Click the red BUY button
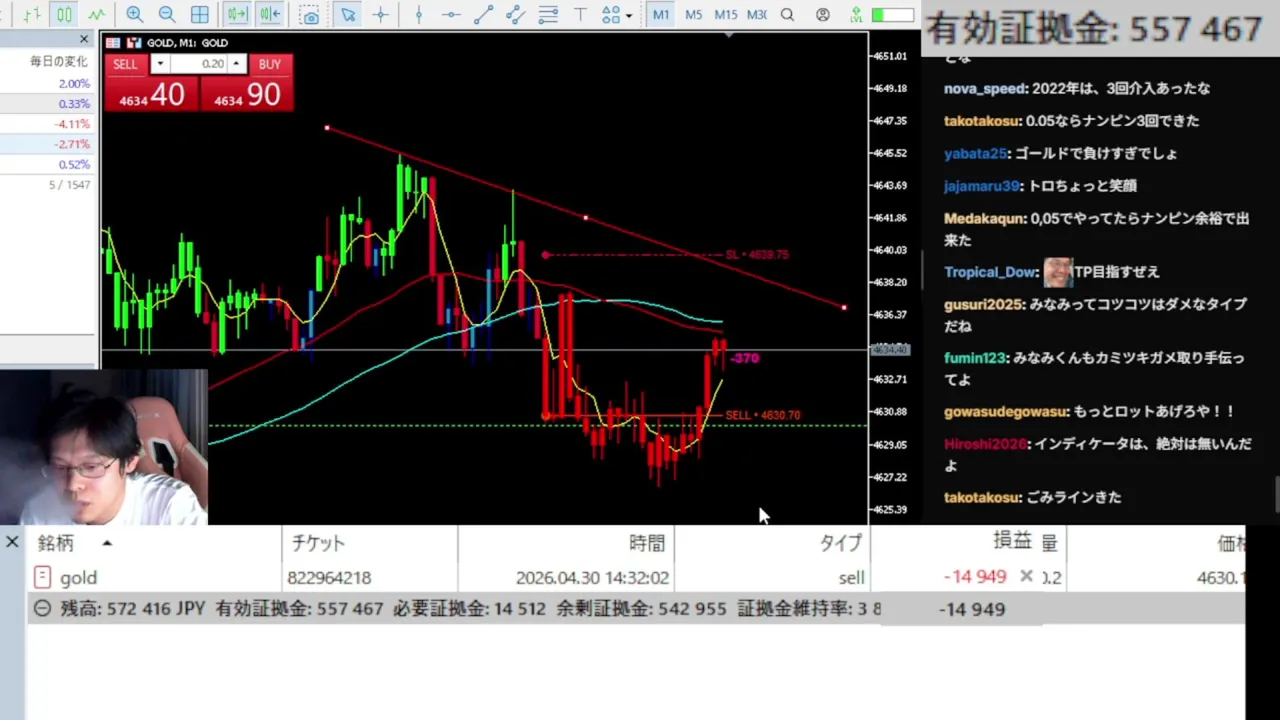The width and height of the screenshot is (1280, 720). point(269,64)
